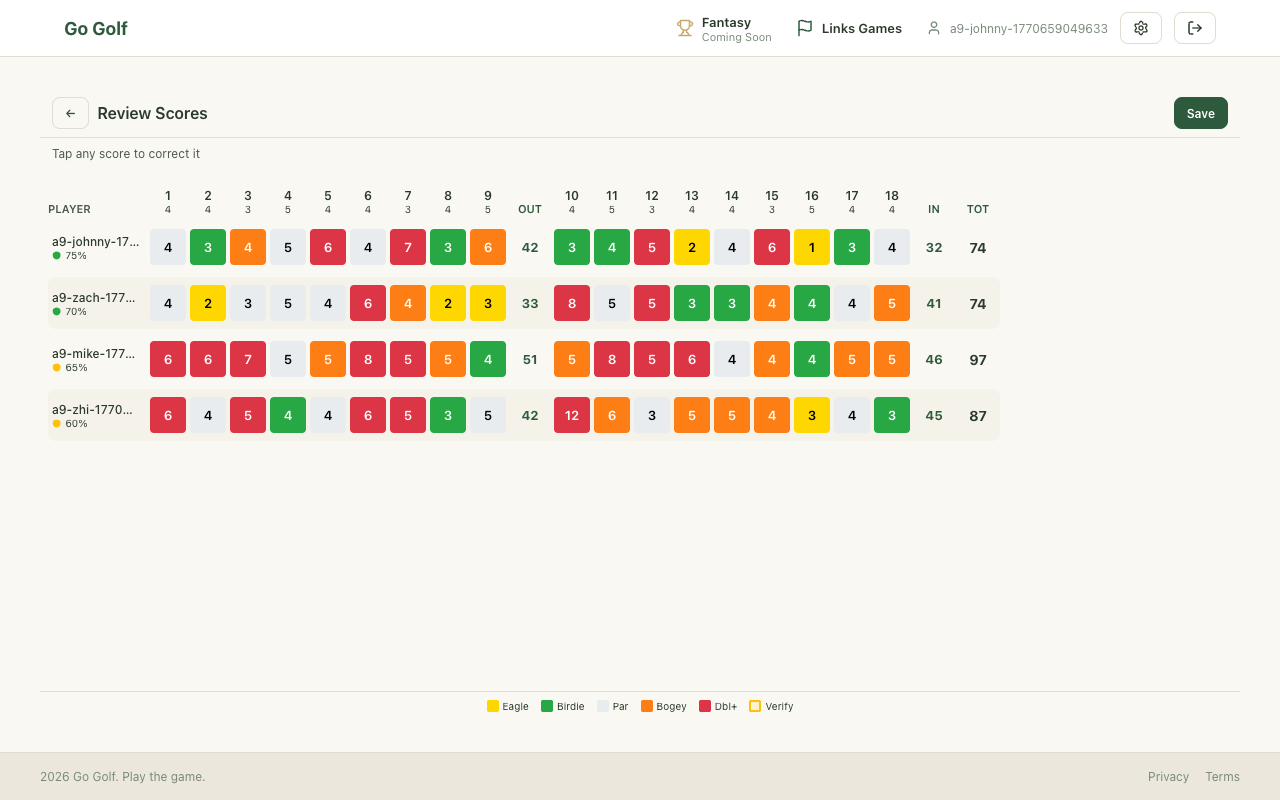Open the Links Games menu item
This screenshot has height=800, width=1280.
pos(861,28)
